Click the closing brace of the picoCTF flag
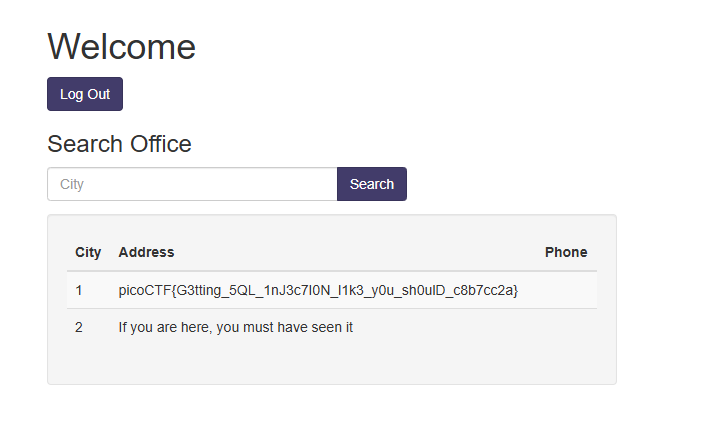The height and width of the screenshot is (446, 709). click(516, 290)
